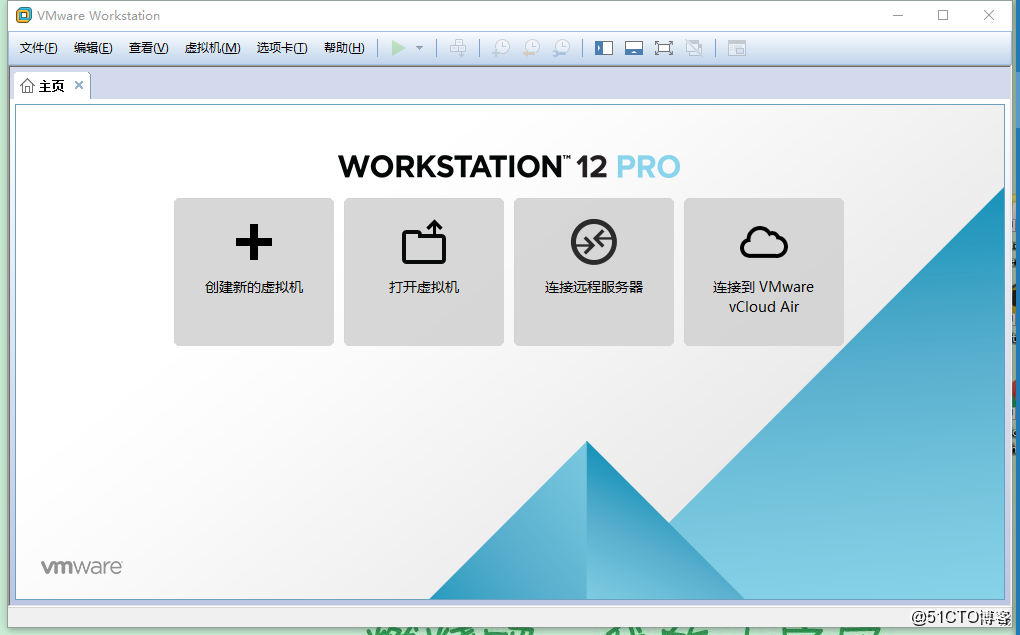Click the revert to snapshot icon
This screenshot has height=635, width=1020.
tap(531, 47)
